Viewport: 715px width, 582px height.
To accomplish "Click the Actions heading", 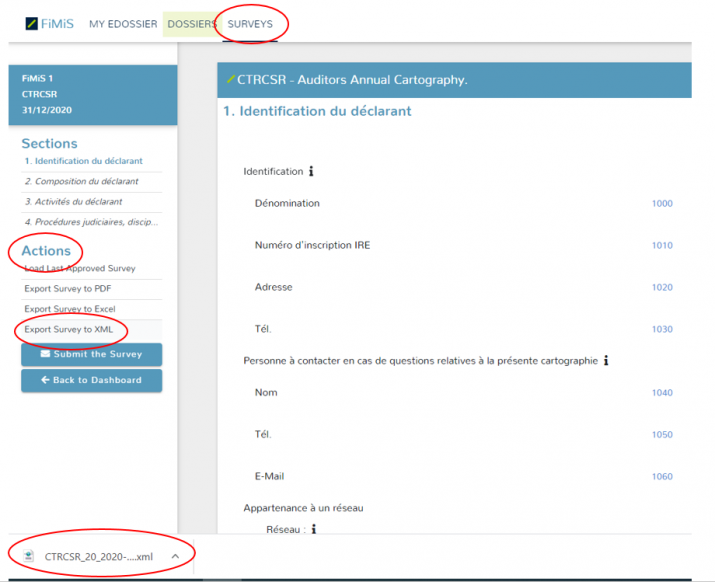I will click(46, 251).
